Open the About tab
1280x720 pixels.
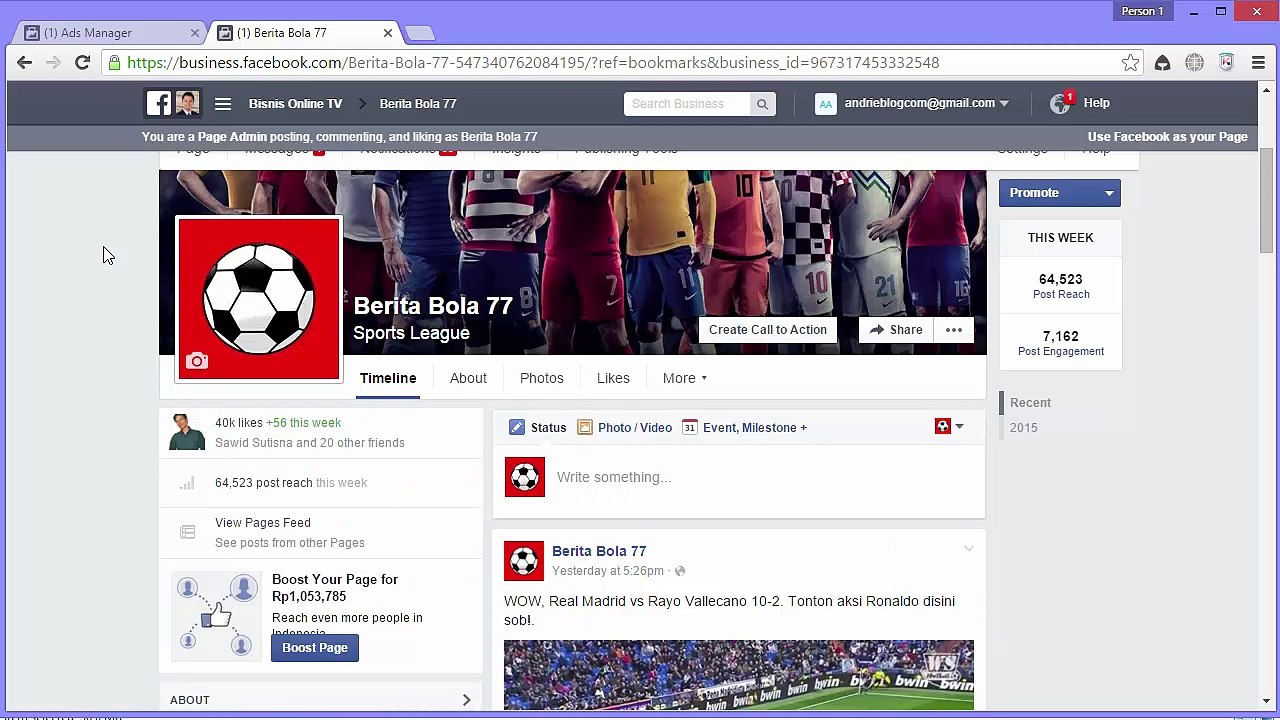click(468, 378)
